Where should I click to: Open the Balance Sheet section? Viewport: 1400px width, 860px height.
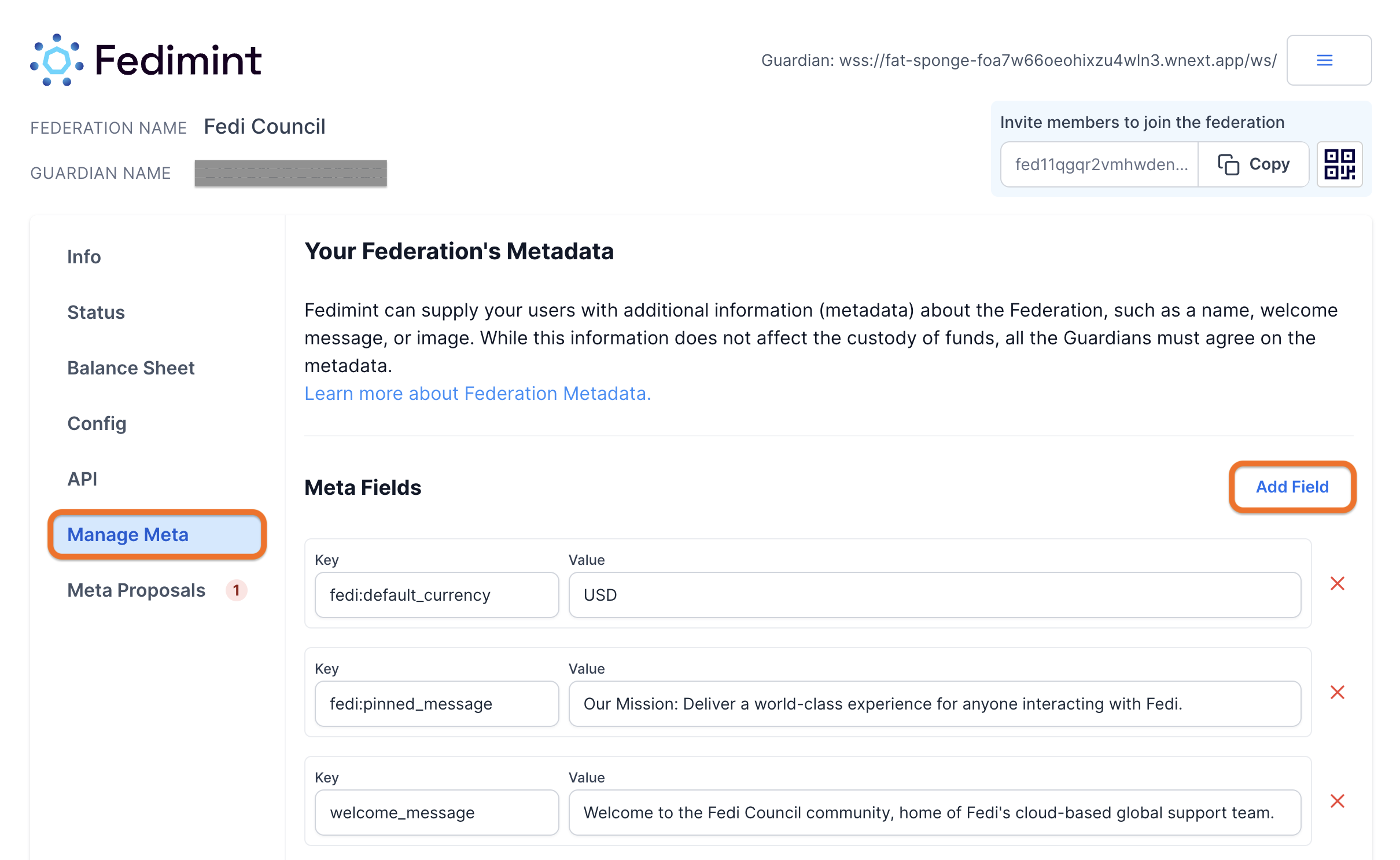click(x=131, y=367)
